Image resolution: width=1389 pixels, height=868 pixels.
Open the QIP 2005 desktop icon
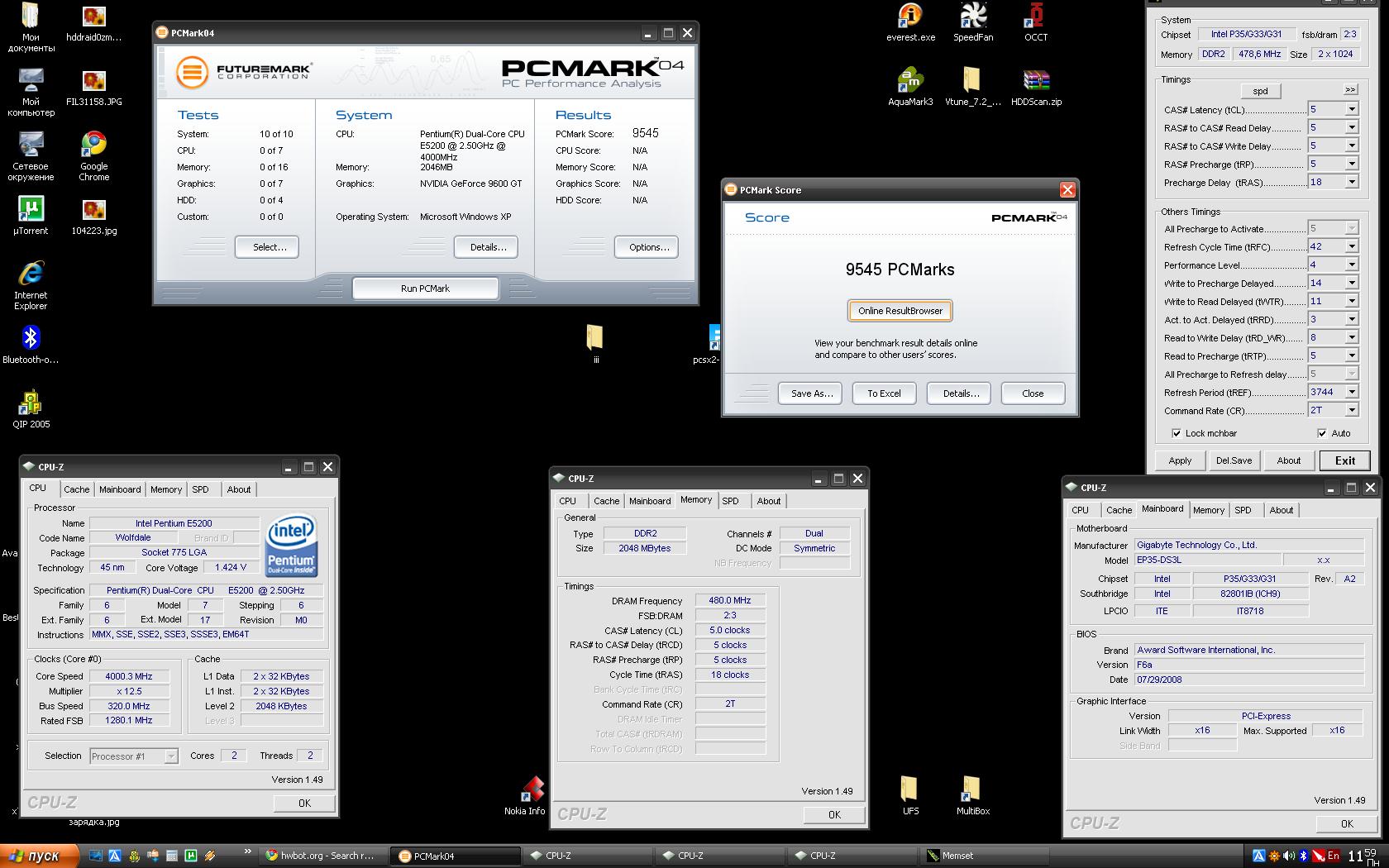pos(31,409)
